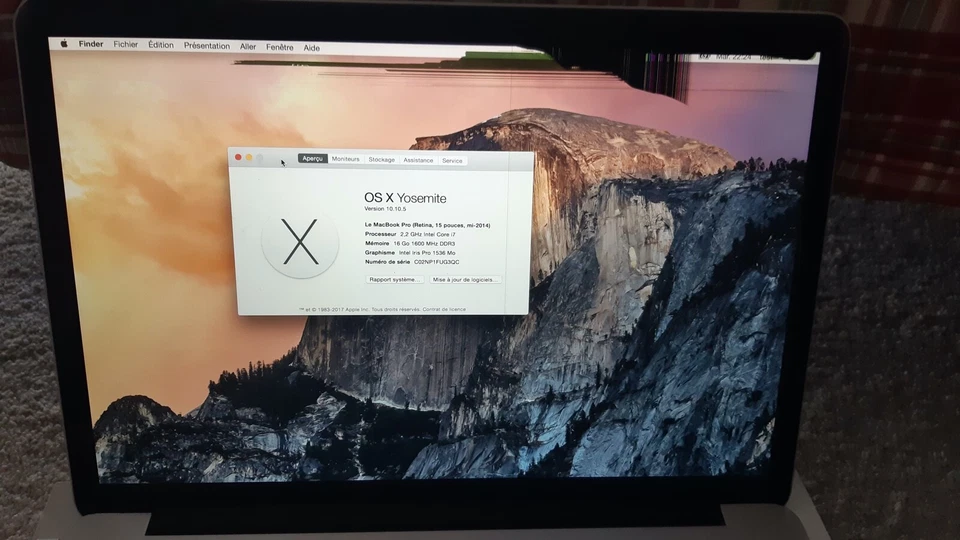960x540 pixels.
Task: Open the Contrat de licence link
Action: click(444, 309)
